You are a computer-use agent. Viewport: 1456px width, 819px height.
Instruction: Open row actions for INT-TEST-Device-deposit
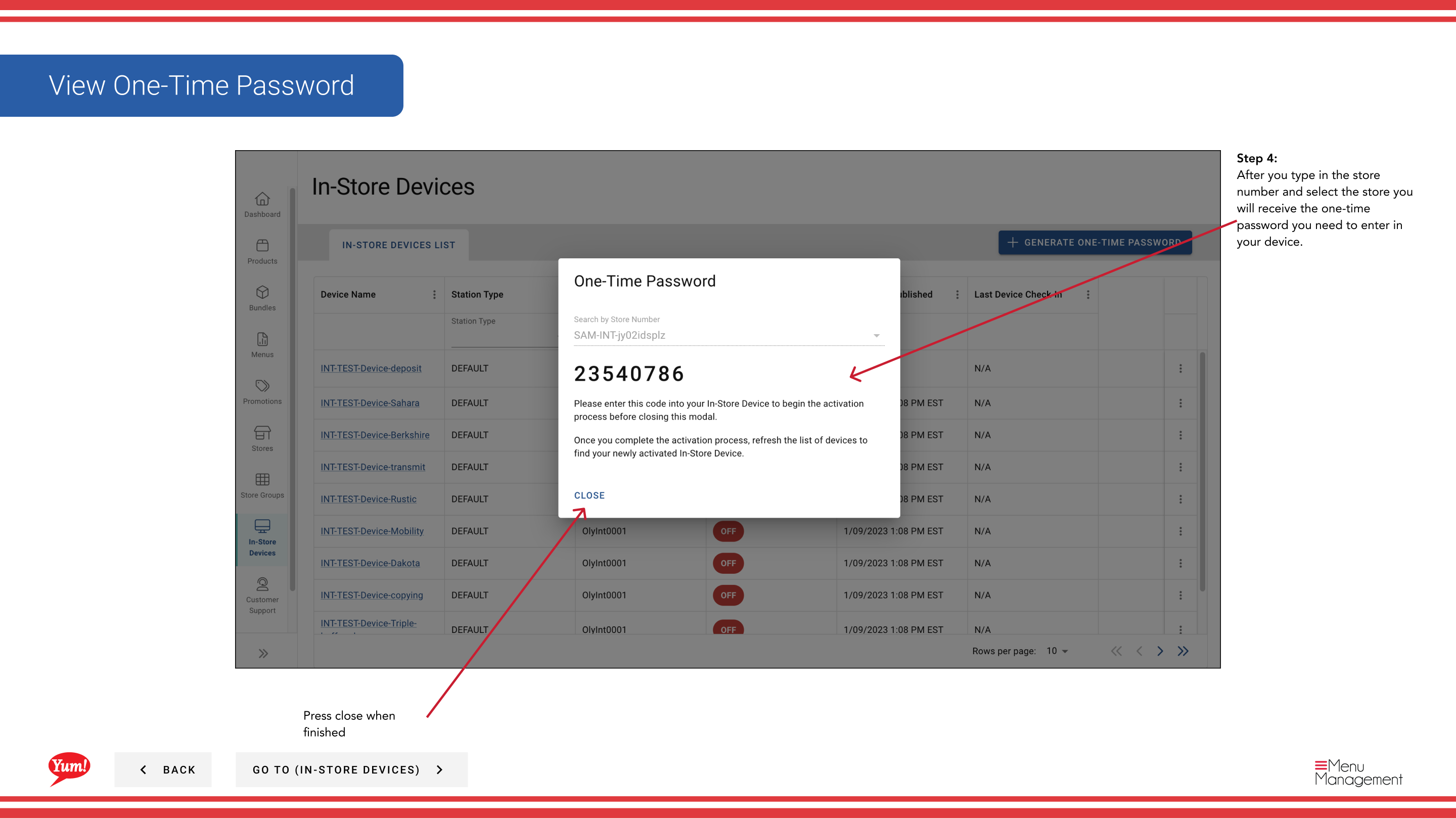click(x=1181, y=369)
